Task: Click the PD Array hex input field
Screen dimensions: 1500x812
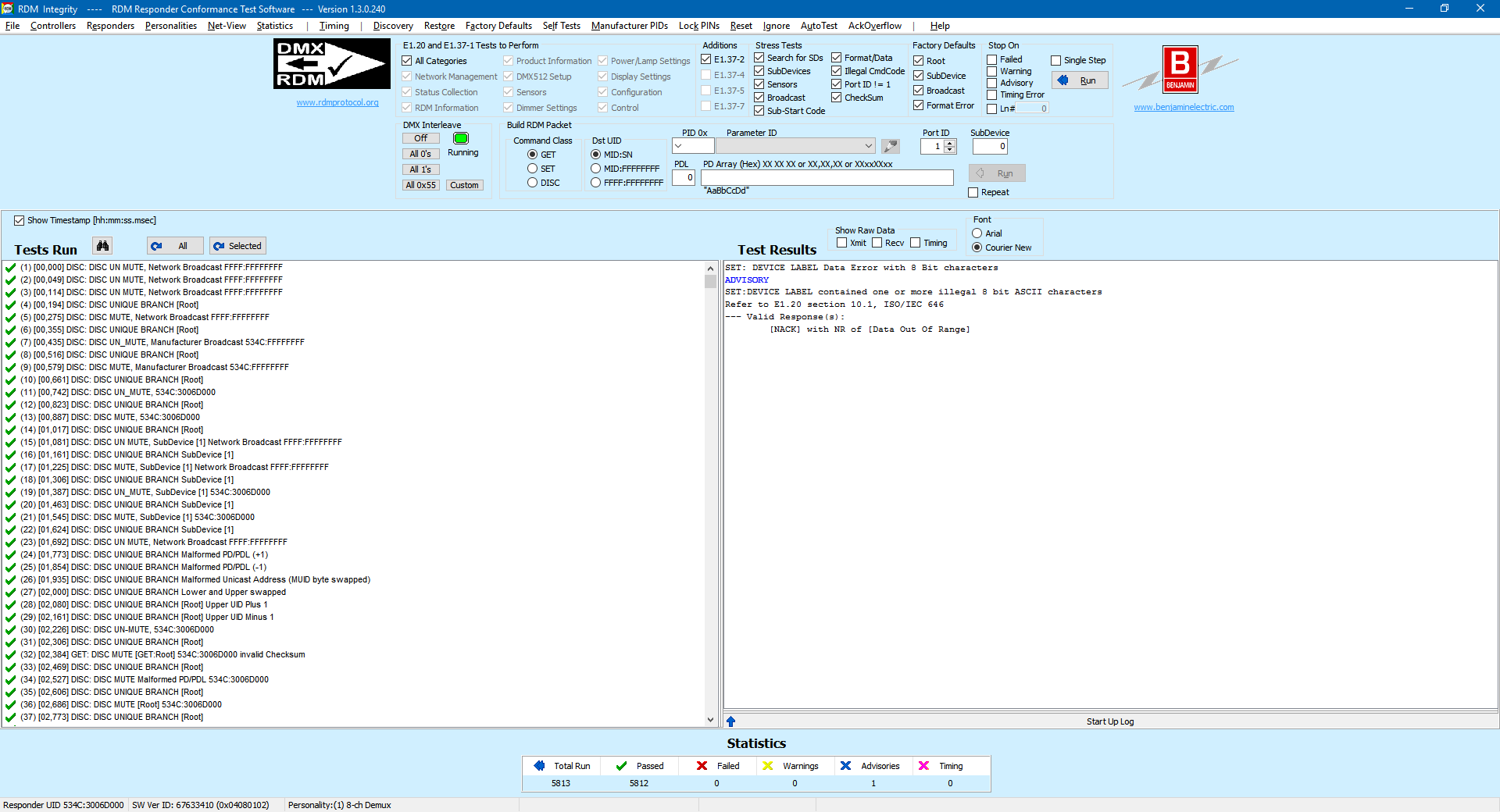Action: (827, 178)
